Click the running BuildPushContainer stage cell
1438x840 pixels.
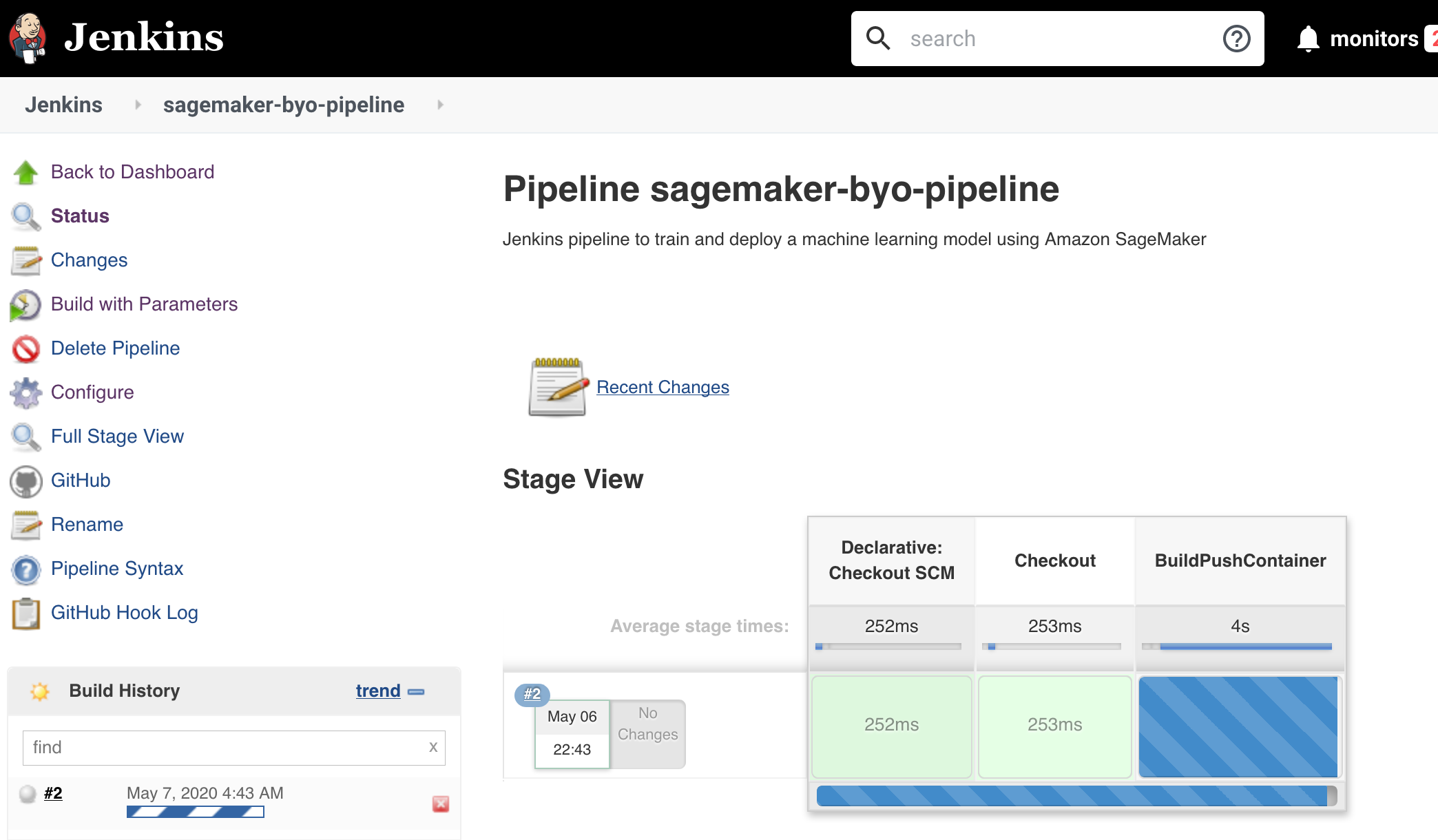[x=1238, y=726]
